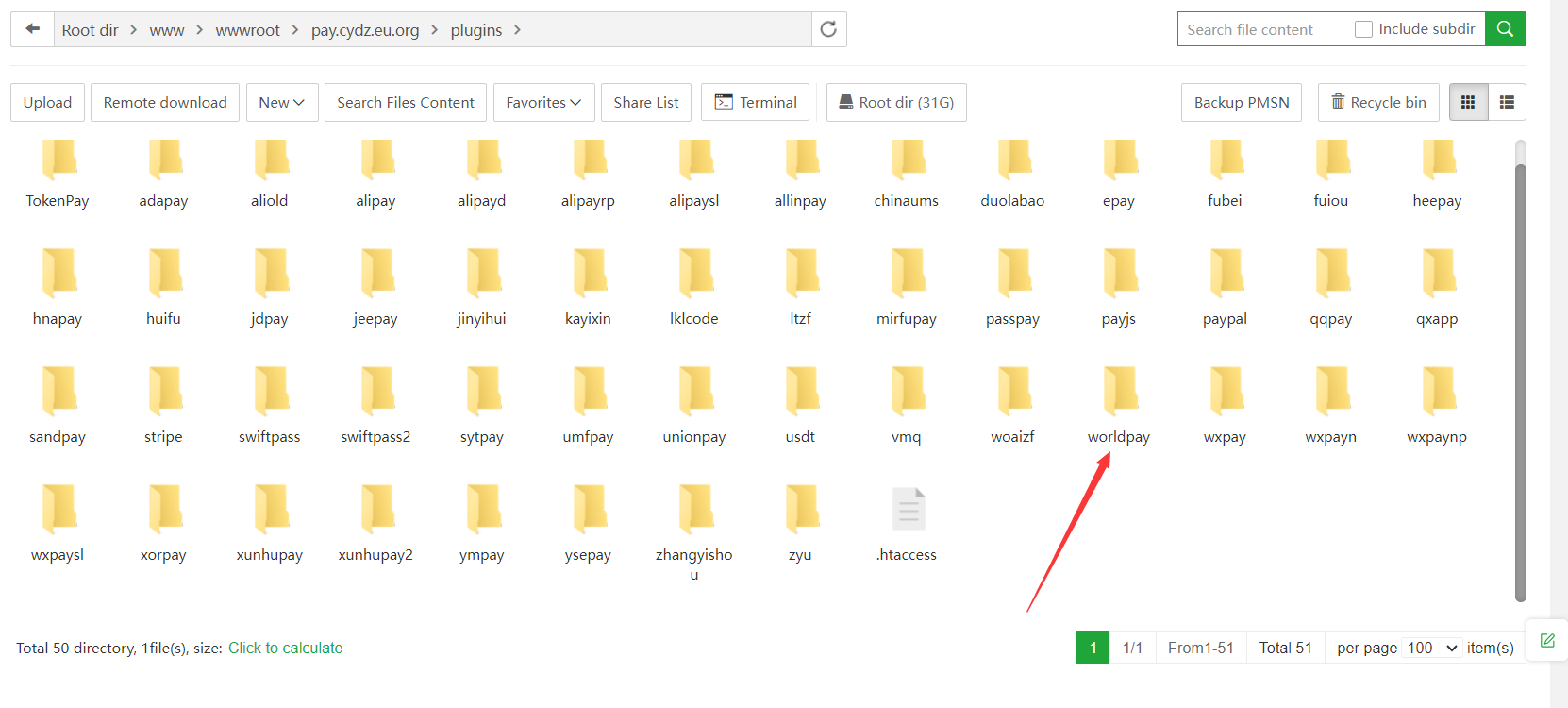The image size is (1568, 708).
Task: Expand chevron after pay.cydz.eu.org breadcrumb
Action: click(x=435, y=30)
